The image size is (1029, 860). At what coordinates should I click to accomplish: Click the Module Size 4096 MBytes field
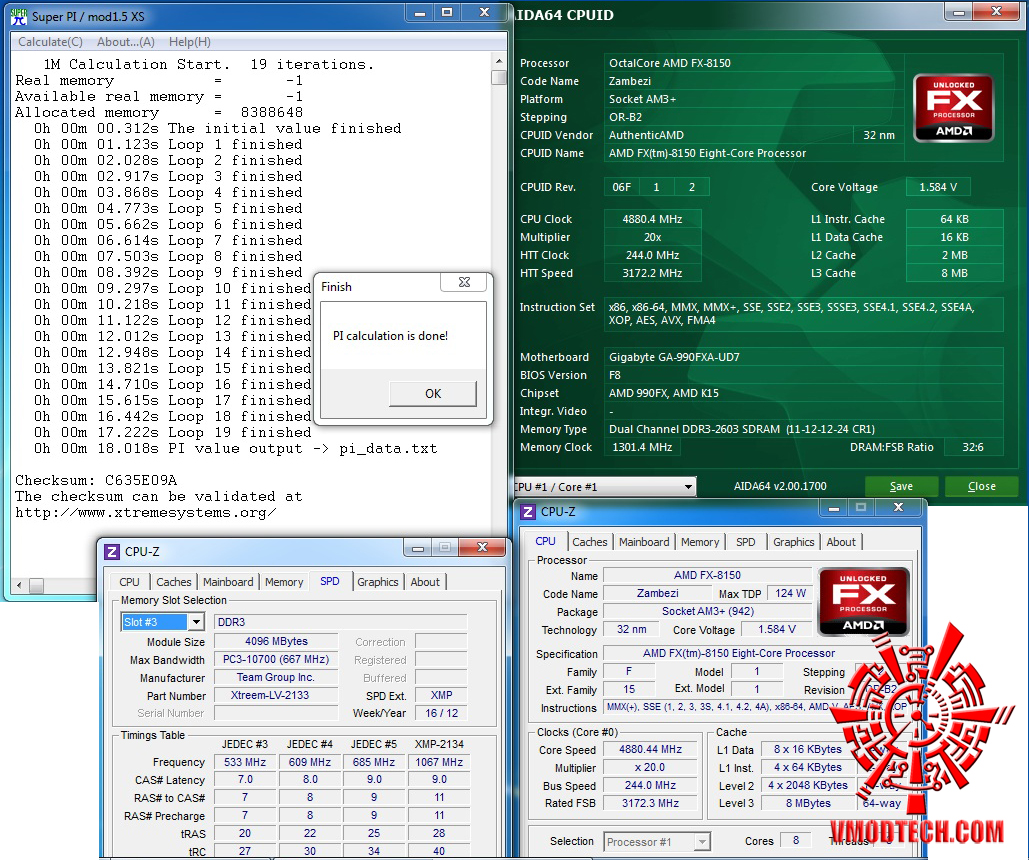pyautogui.click(x=276, y=641)
